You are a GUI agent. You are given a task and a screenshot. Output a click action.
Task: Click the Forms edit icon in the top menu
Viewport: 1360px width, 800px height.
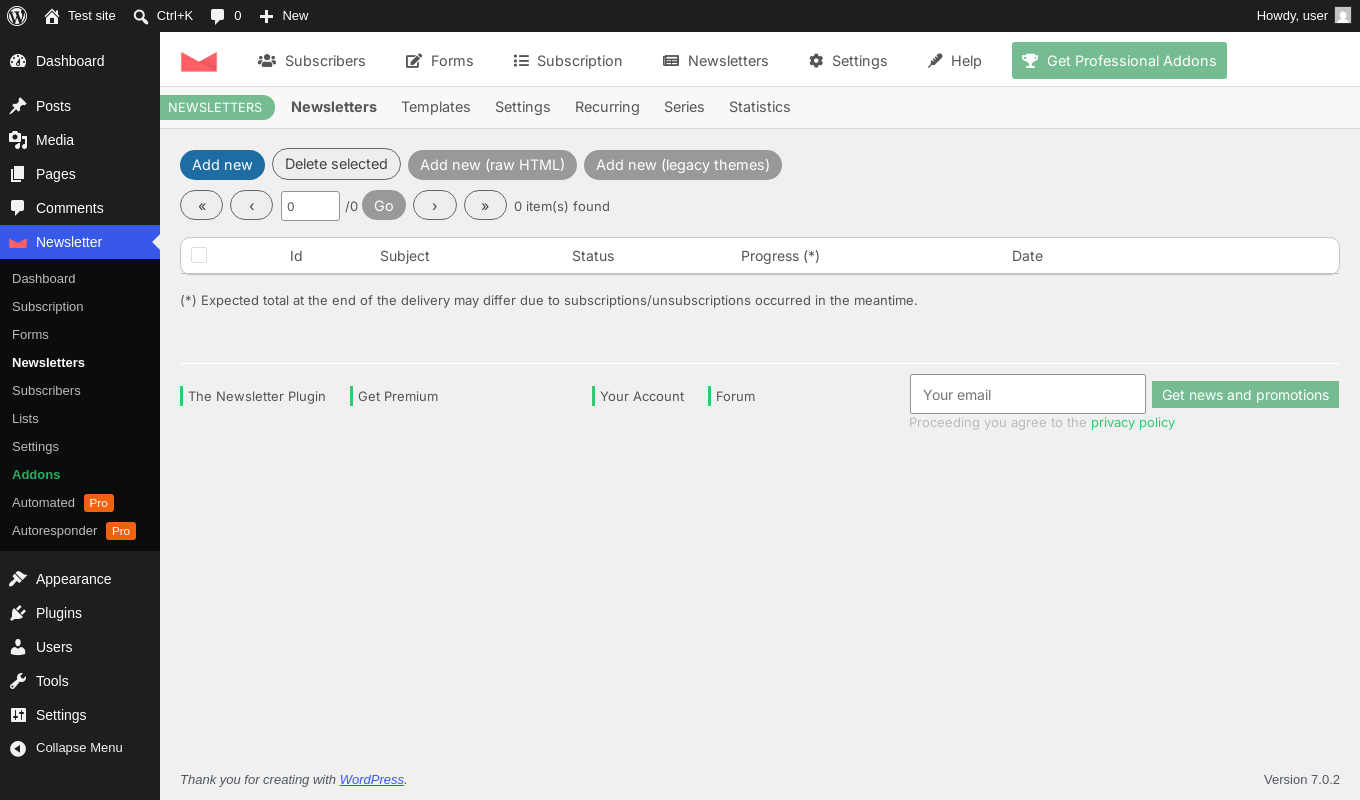coord(414,61)
